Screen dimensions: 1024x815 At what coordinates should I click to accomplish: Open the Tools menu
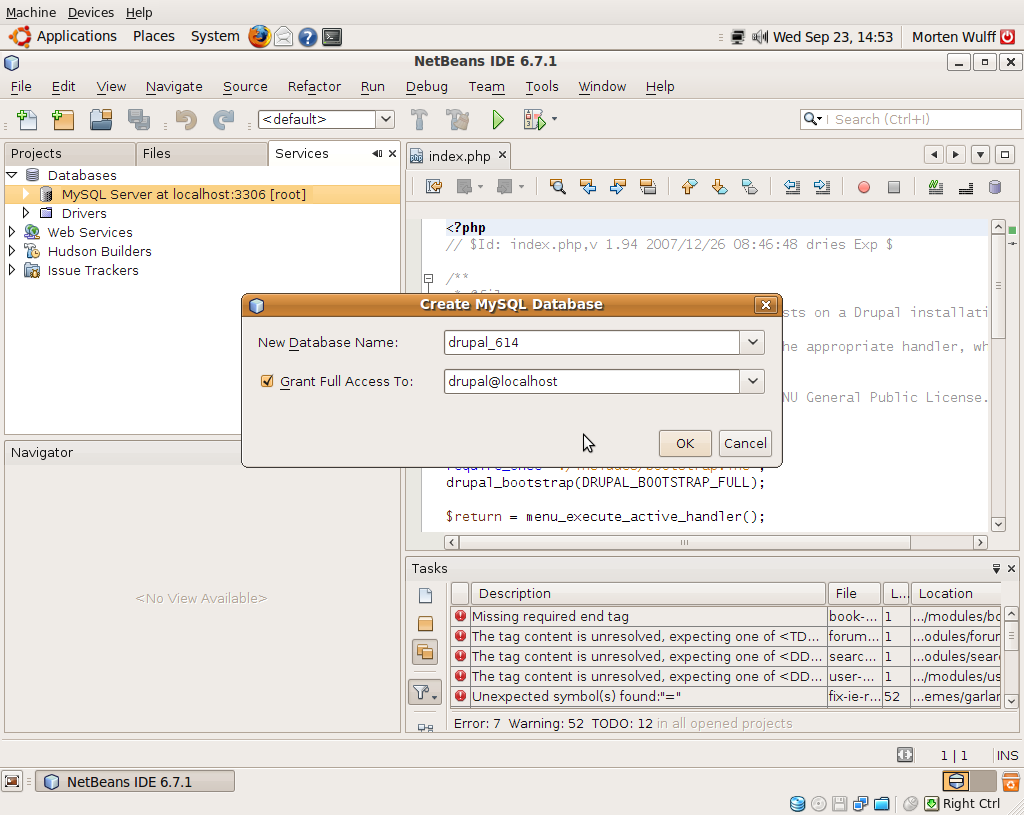541,87
